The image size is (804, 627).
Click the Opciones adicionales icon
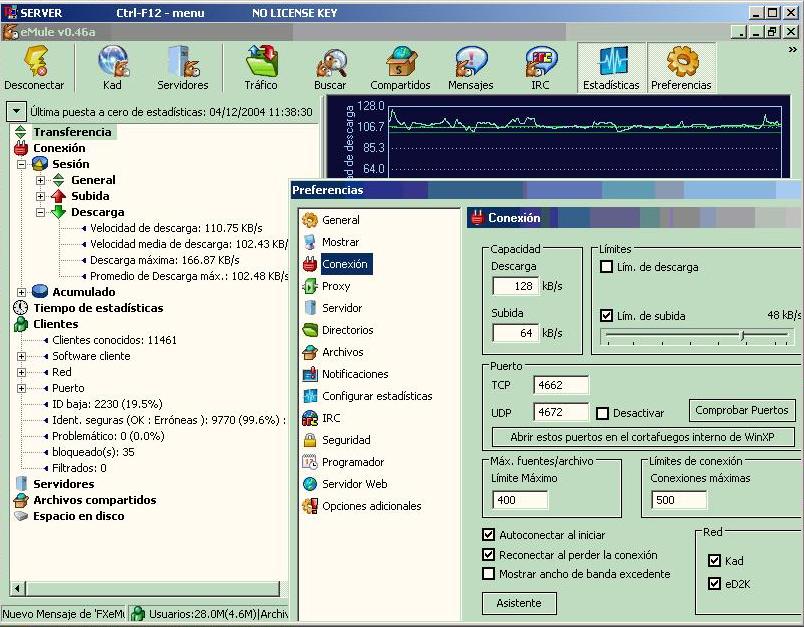tap(310, 505)
